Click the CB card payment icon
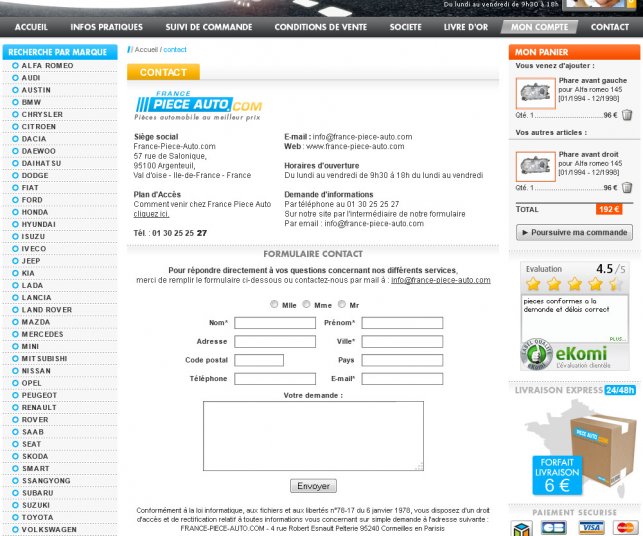The image size is (643, 536). coord(553,527)
